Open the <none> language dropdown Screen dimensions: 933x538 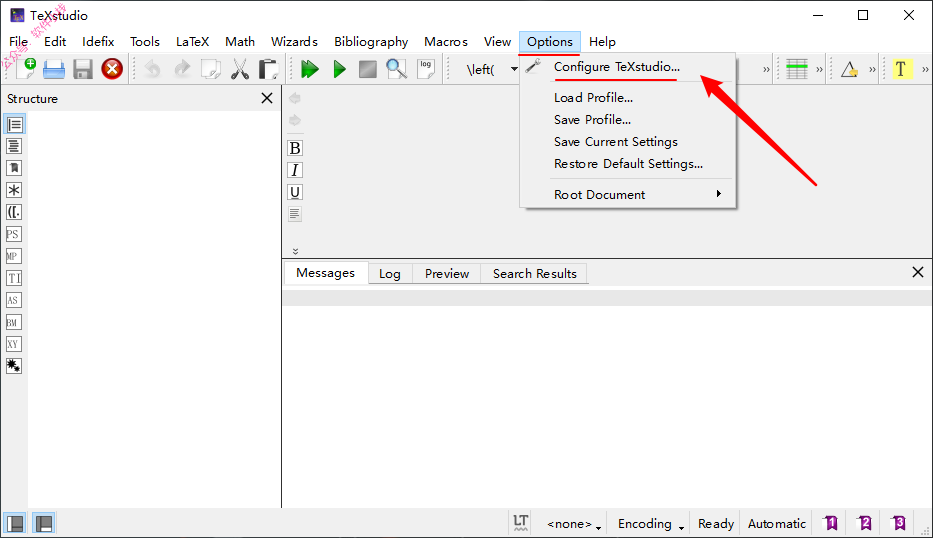(x=574, y=524)
